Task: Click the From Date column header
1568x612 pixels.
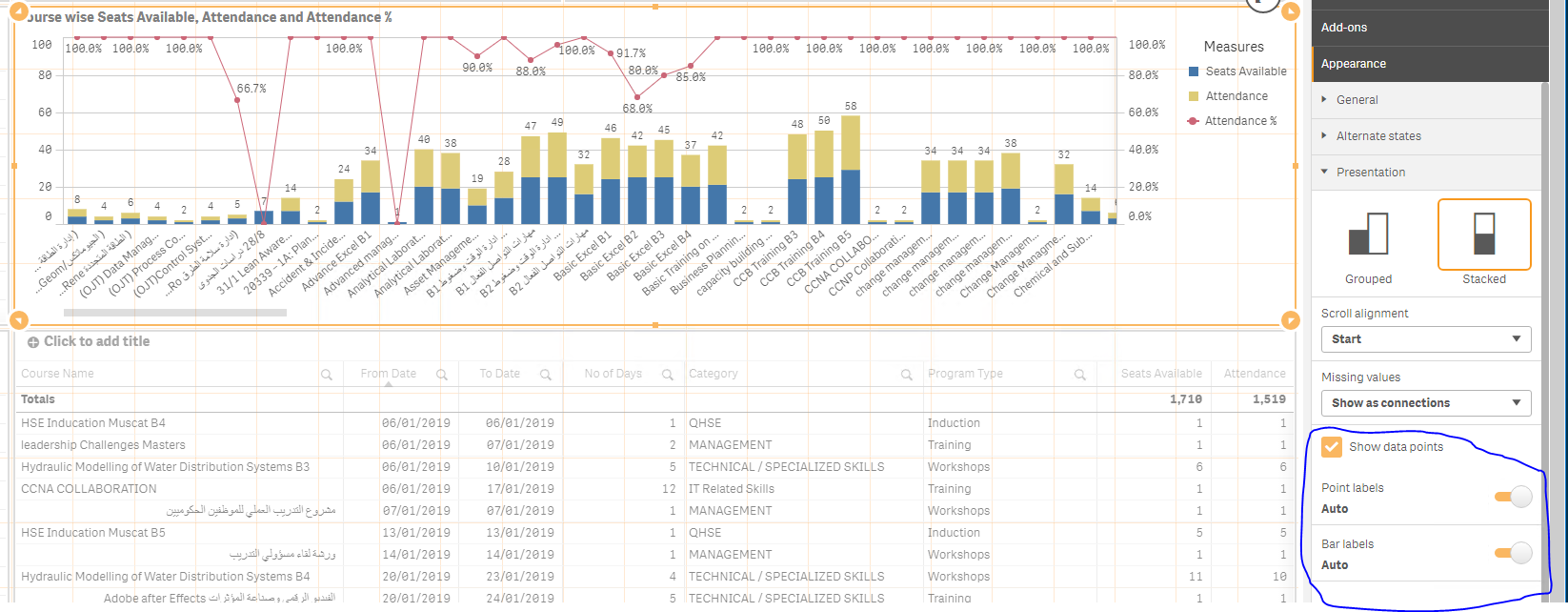Action: point(389,374)
